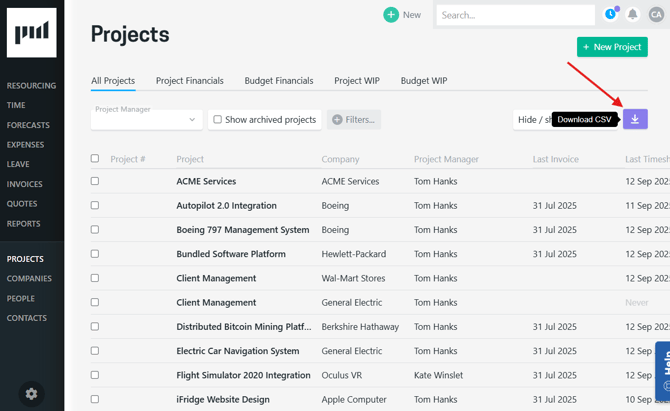Open the Autopilot 2.0 Integration project
Viewport: 670px width, 411px height.
tap(226, 206)
